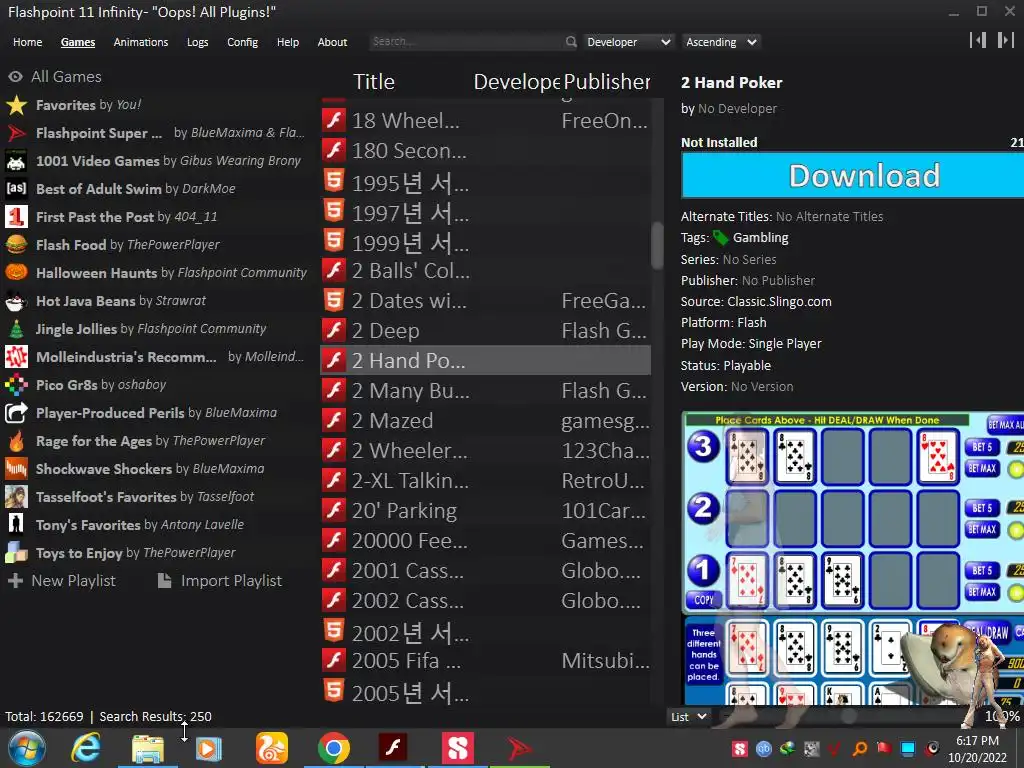Click the Gambling tag icon
Screen dimensions: 1024x768
(721, 238)
